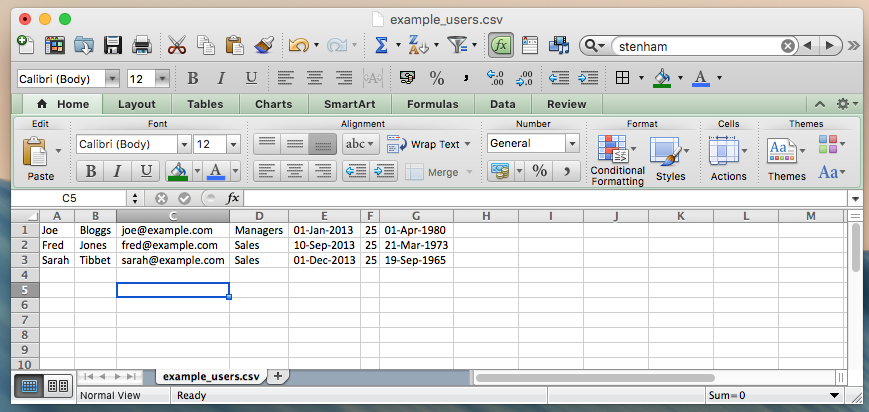The width and height of the screenshot is (869, 412).
Task: Click the Percent Style button in ribbon
Action: click(x=539, y=171)
